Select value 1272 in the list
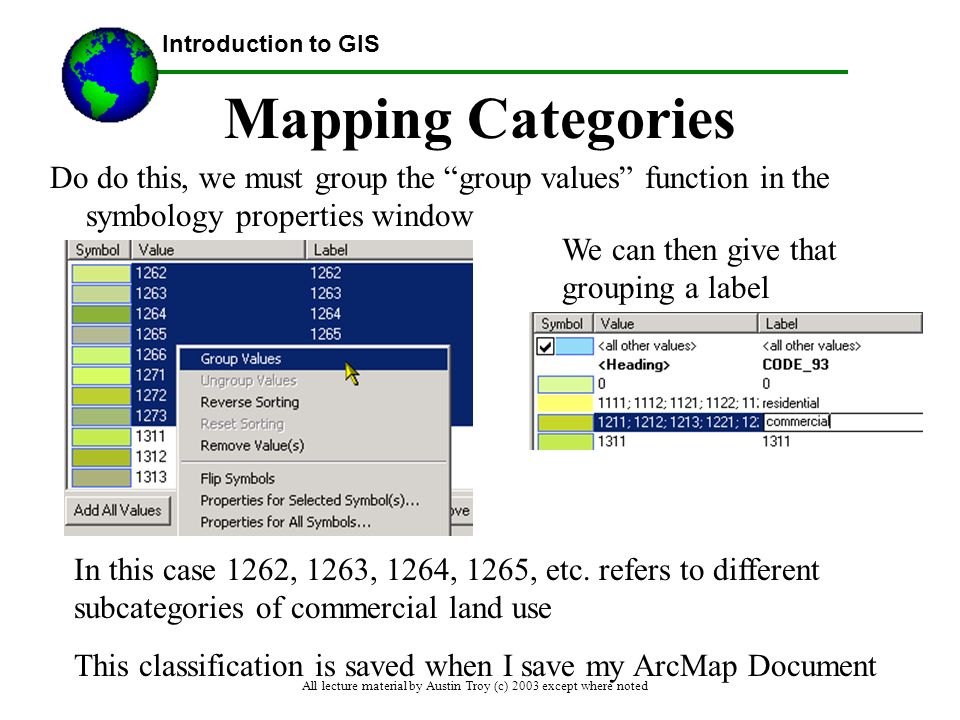 151,396
